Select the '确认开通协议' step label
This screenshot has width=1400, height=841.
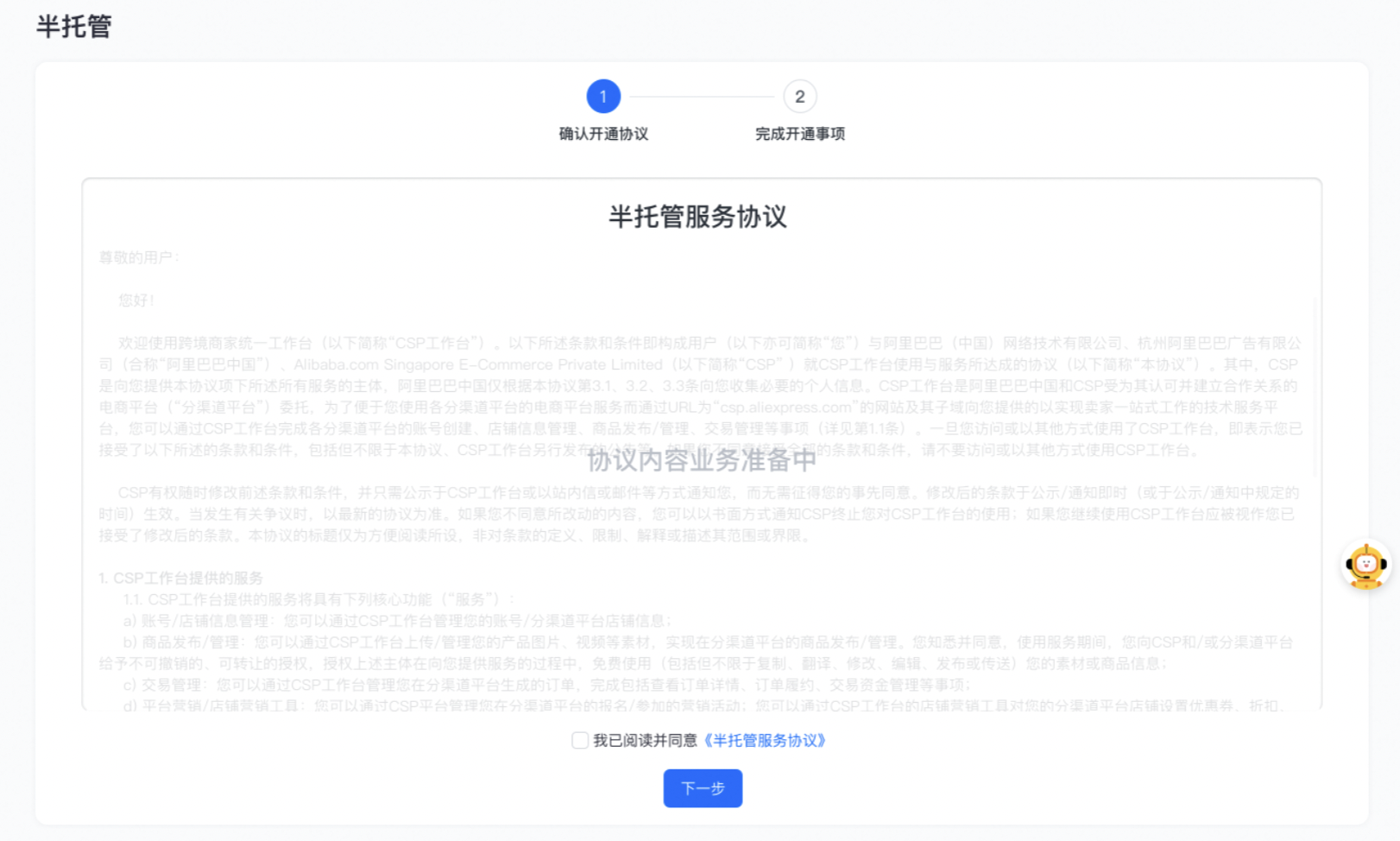(x=603, y=134)
